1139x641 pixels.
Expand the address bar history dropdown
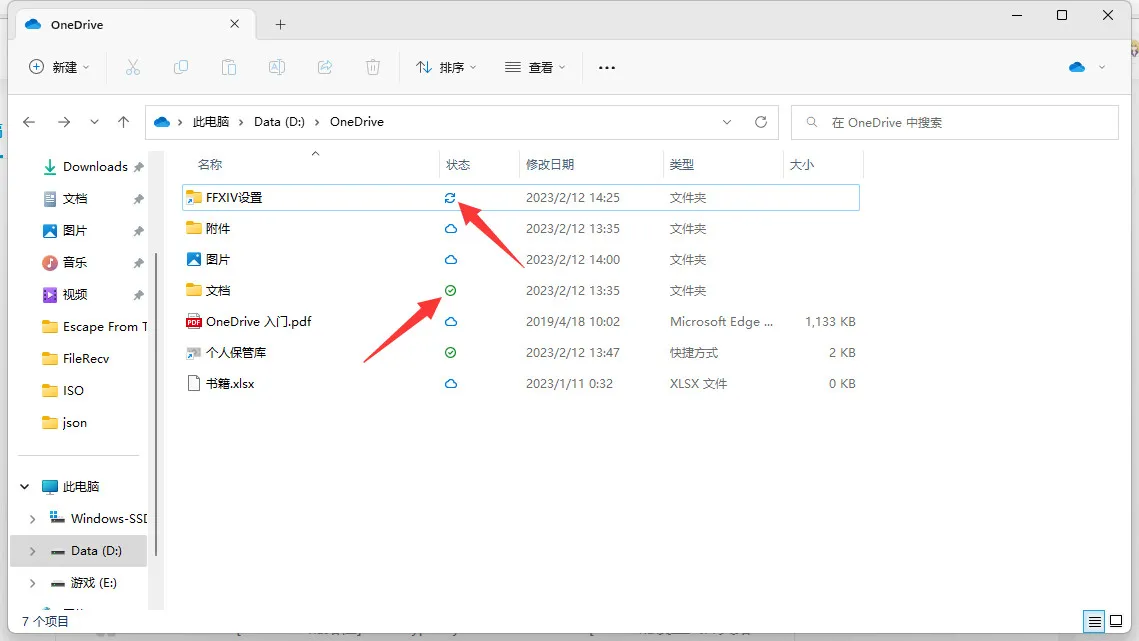click(726, 122)
